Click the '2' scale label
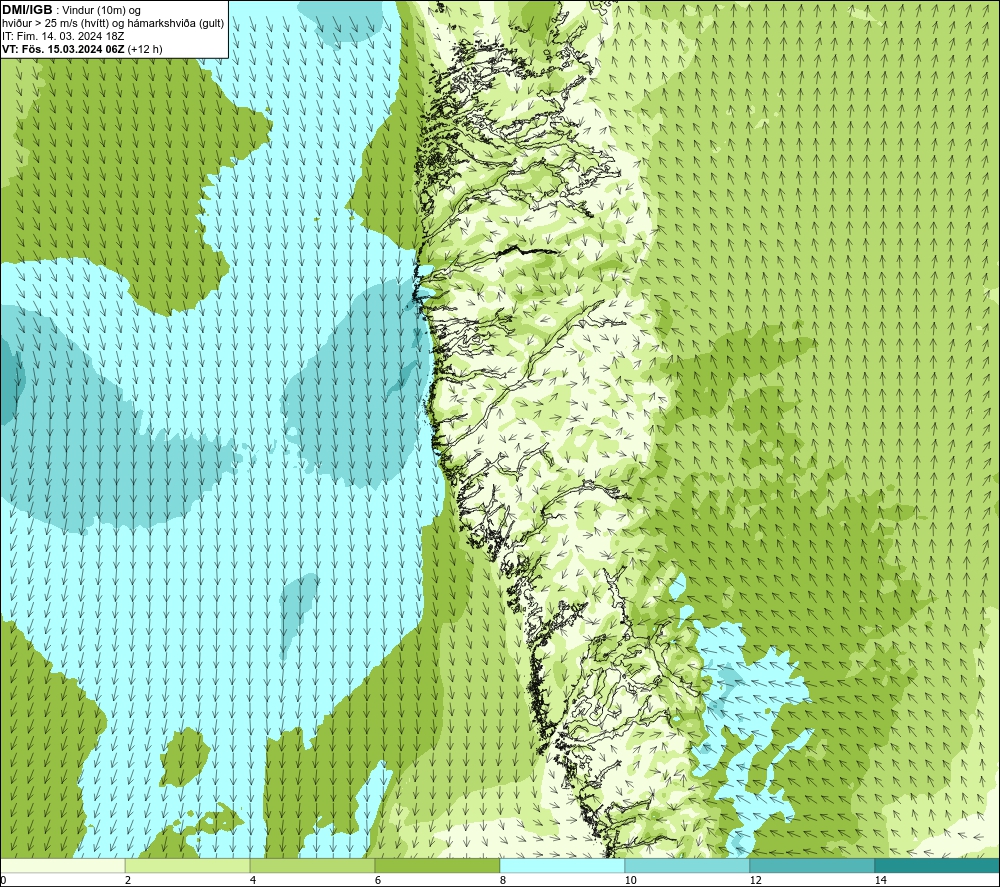Screen dimensions: 1000x887 (128, 880)
